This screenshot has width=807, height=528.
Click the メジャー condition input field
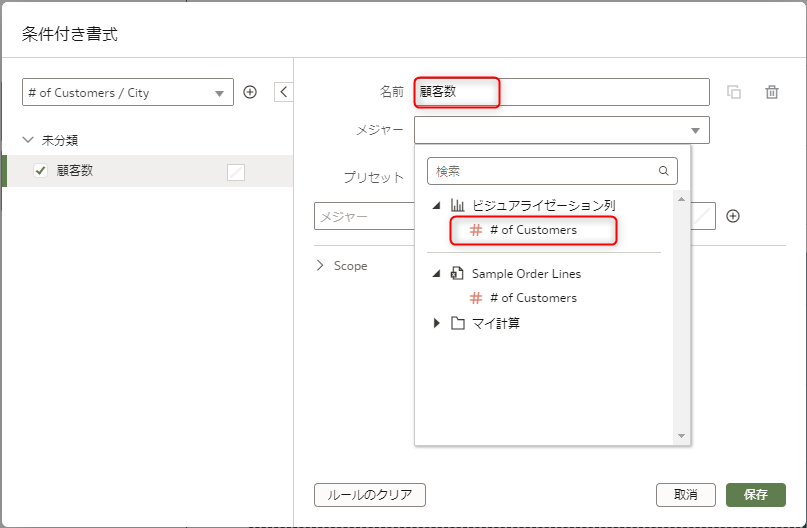click(x=364, y=216)
